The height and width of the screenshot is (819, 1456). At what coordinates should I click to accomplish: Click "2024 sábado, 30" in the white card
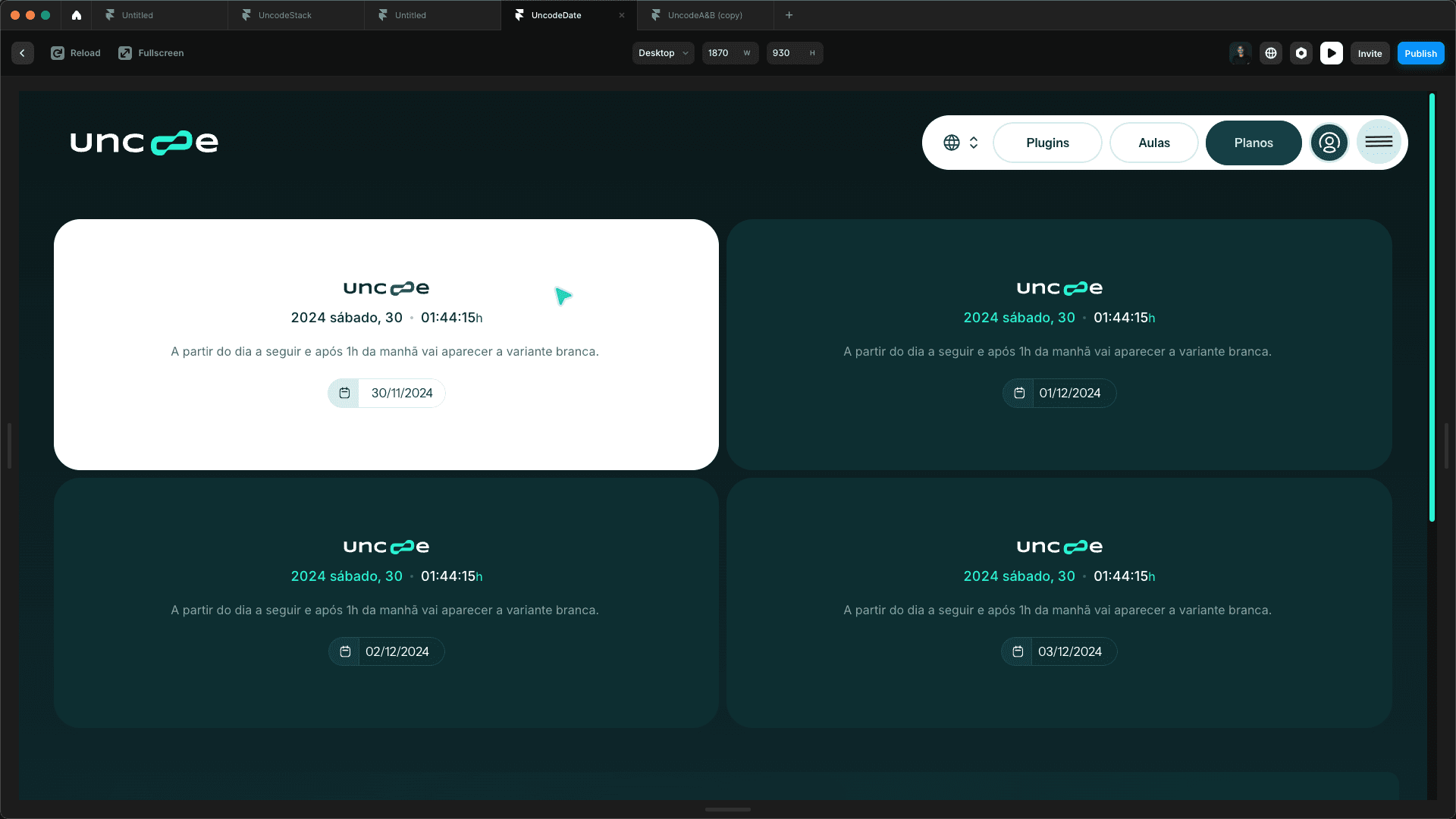click(347, 318)
